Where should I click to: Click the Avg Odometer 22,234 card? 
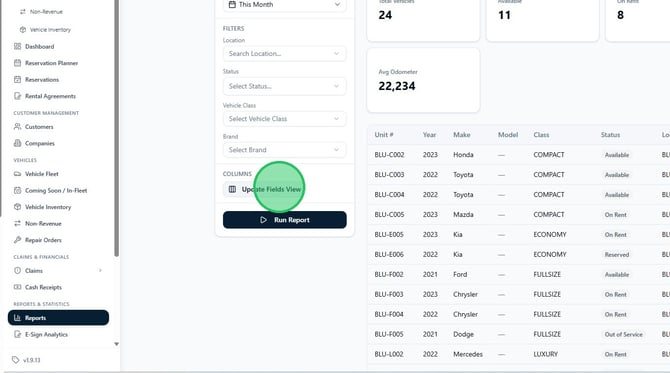423,80
